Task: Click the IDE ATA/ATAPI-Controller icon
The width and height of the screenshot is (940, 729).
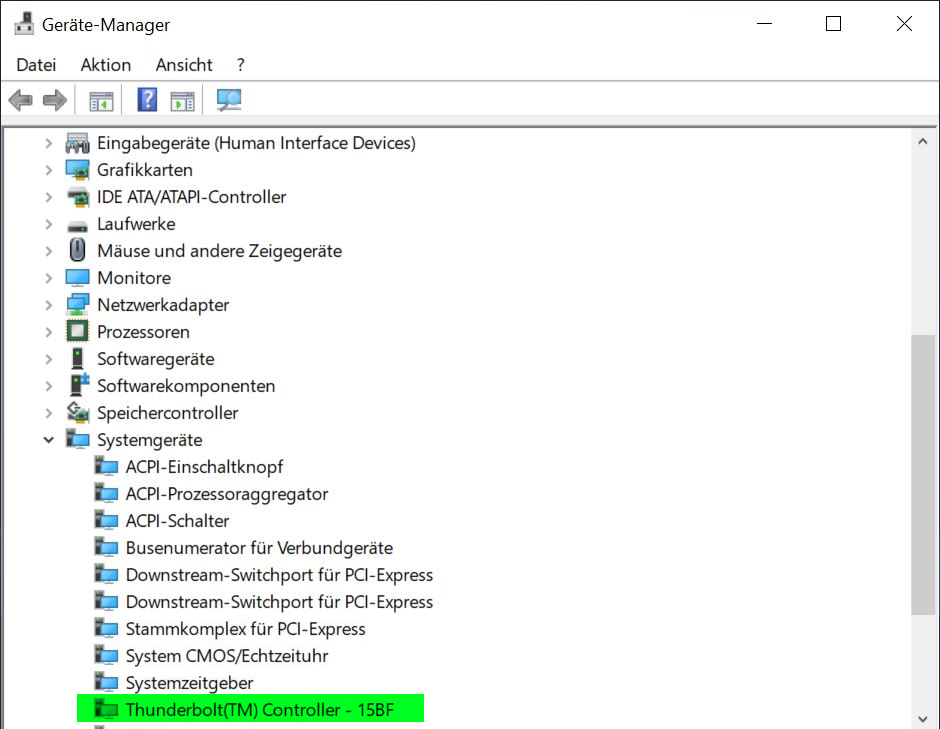Action: pyautogui.click(x=77, y=197)
